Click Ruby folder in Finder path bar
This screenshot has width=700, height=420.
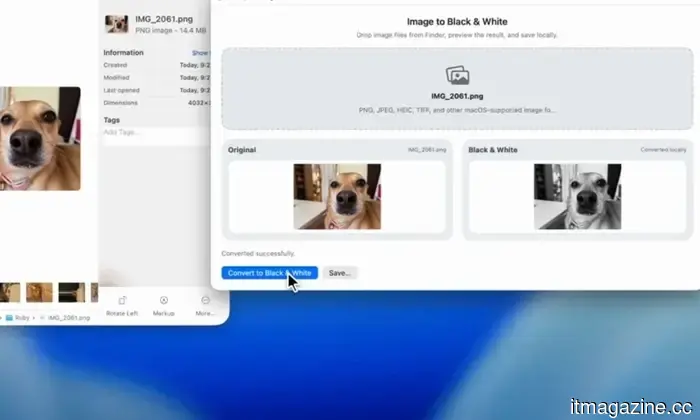tap(18, 318)
